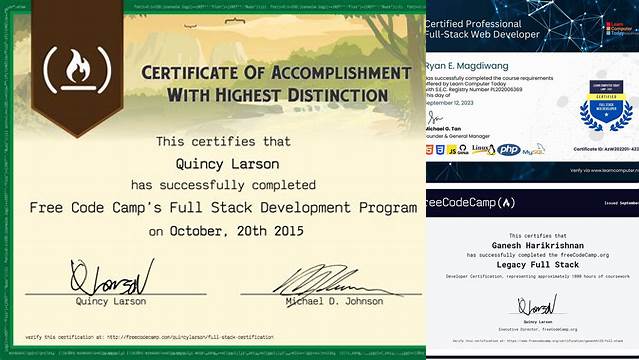Click Certified Professional Full-Stack Web Developer title

(482, 29)
